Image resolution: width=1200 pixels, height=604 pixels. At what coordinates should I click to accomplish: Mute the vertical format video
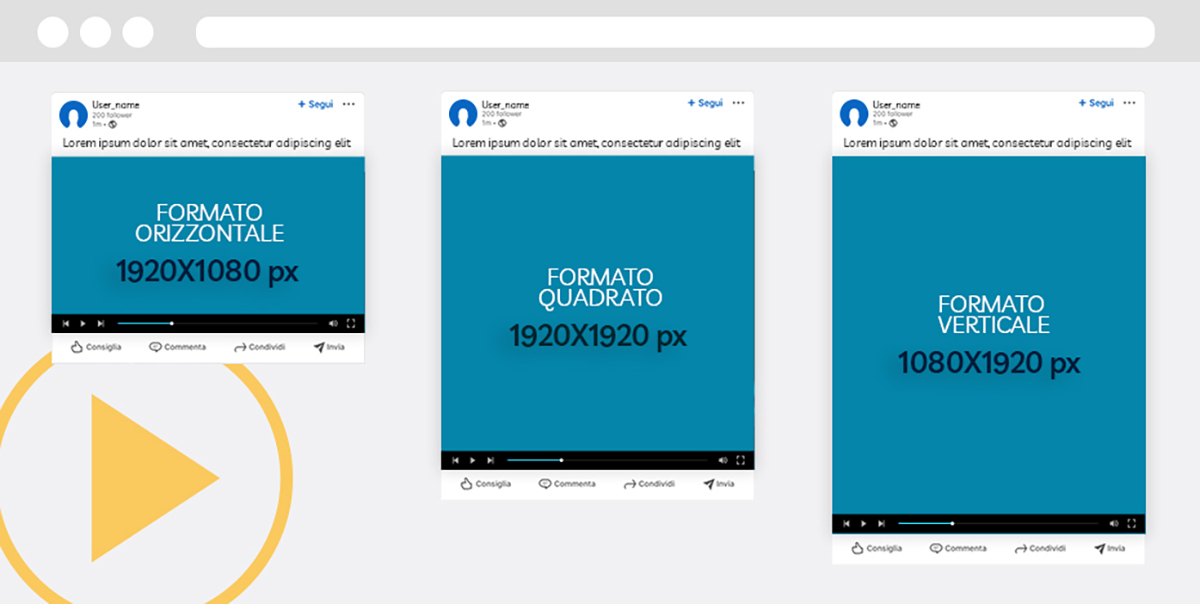pos(1114,523)
